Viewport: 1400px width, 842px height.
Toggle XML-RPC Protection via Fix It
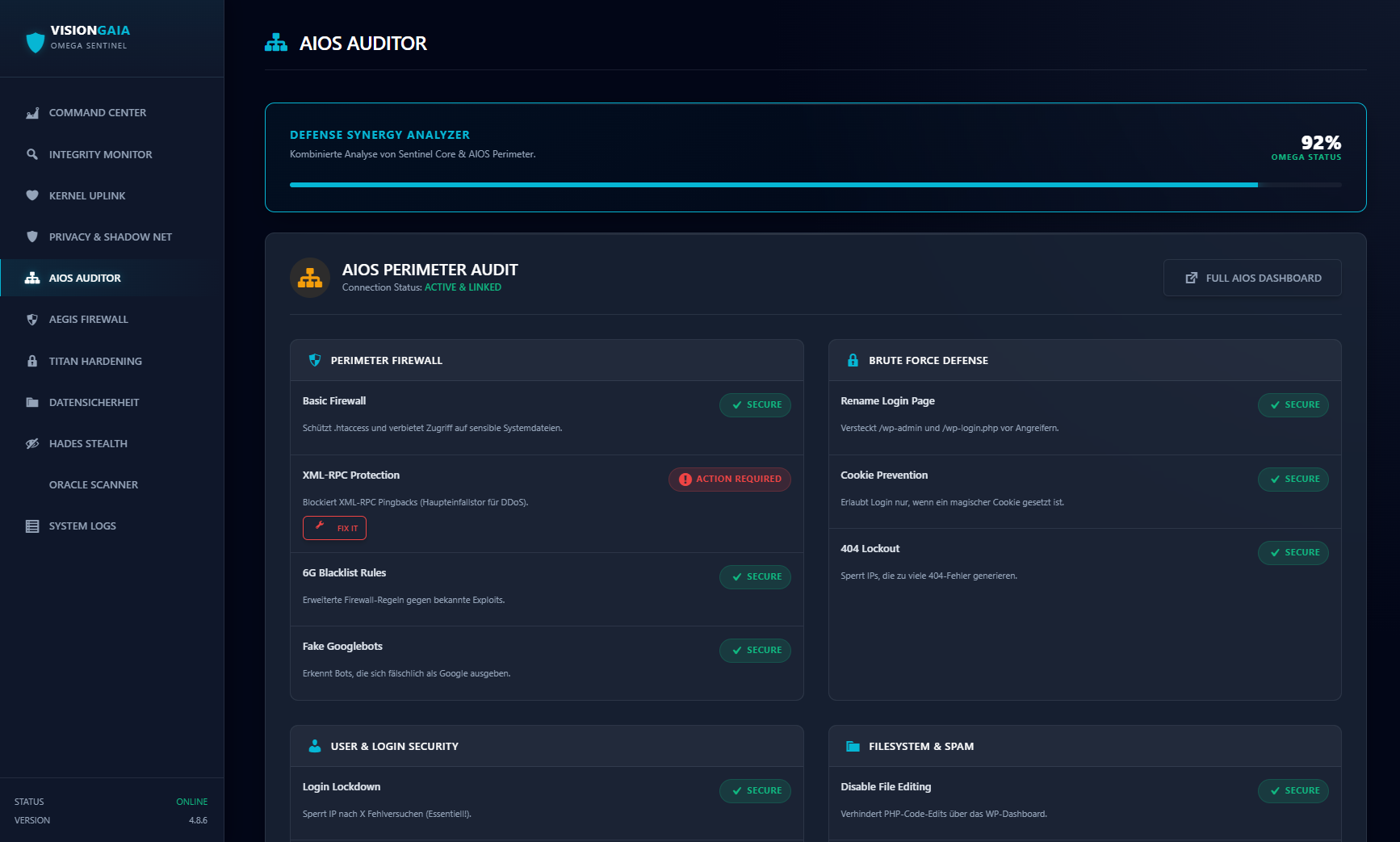334,527
